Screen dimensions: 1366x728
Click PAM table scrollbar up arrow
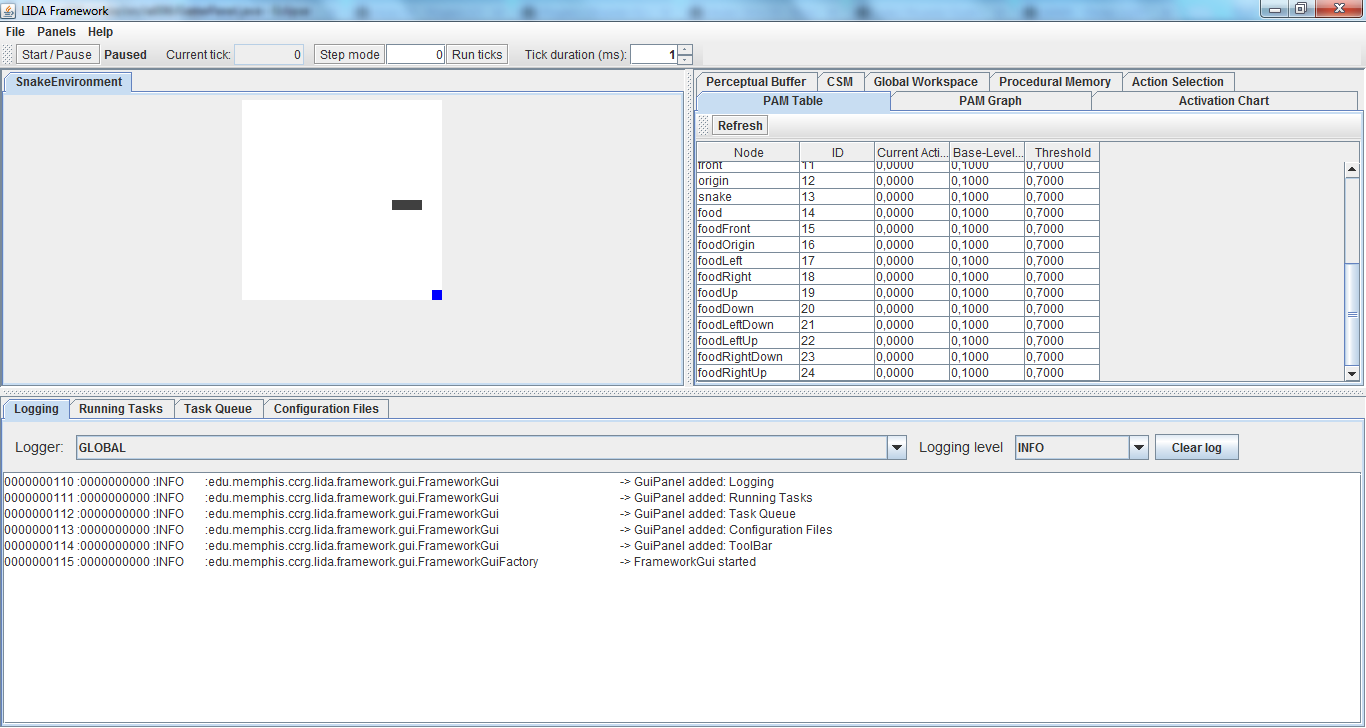[1352, 170]
